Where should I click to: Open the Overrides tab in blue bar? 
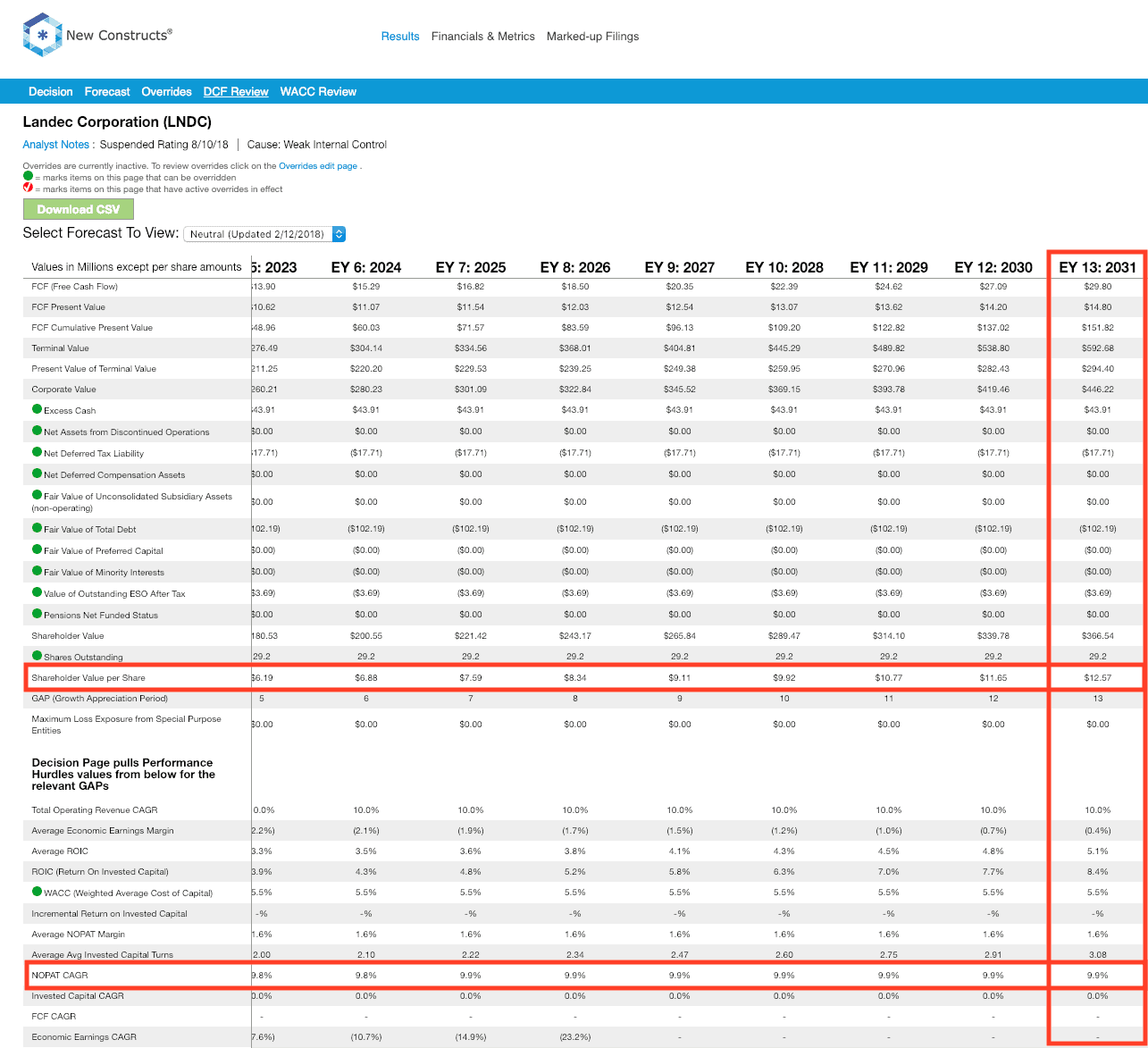click(x=167, y=92)
